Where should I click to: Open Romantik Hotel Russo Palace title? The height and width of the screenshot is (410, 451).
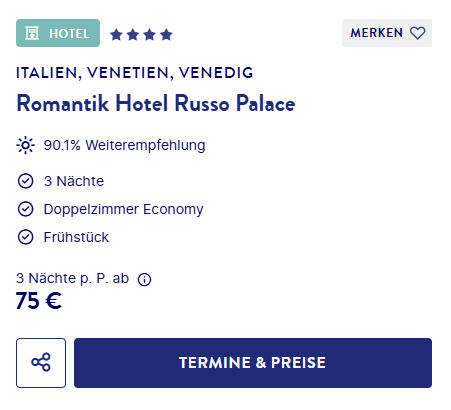coord(156,103)
